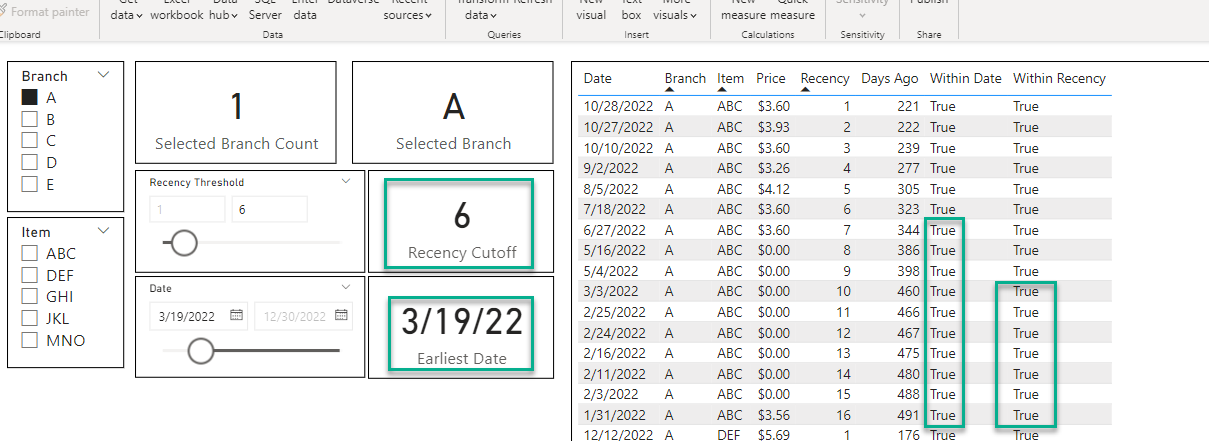The height and width of the screenshot is (441, 1209).
Task: Sort table by Item column header
Action: 731,78
